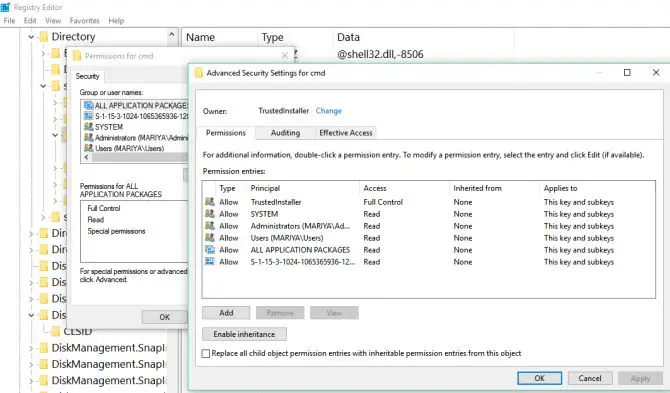This screenshot has height=393, width=670.
Task: Click the @shell32.dll,-8506 data value
Action: [x=380, y=54]
